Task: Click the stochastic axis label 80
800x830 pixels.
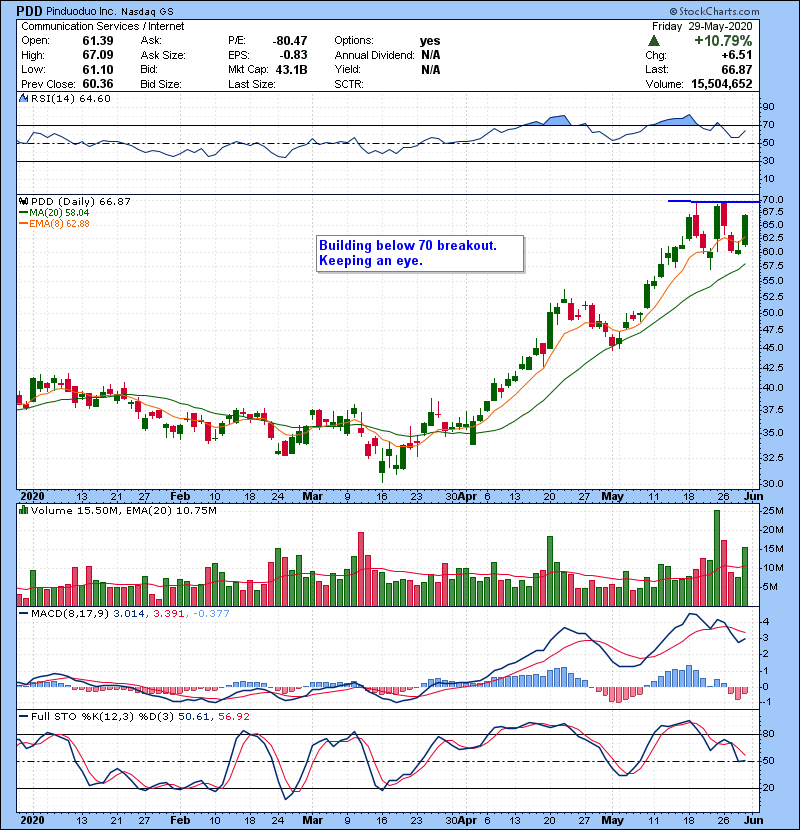Action: point(768,734)
